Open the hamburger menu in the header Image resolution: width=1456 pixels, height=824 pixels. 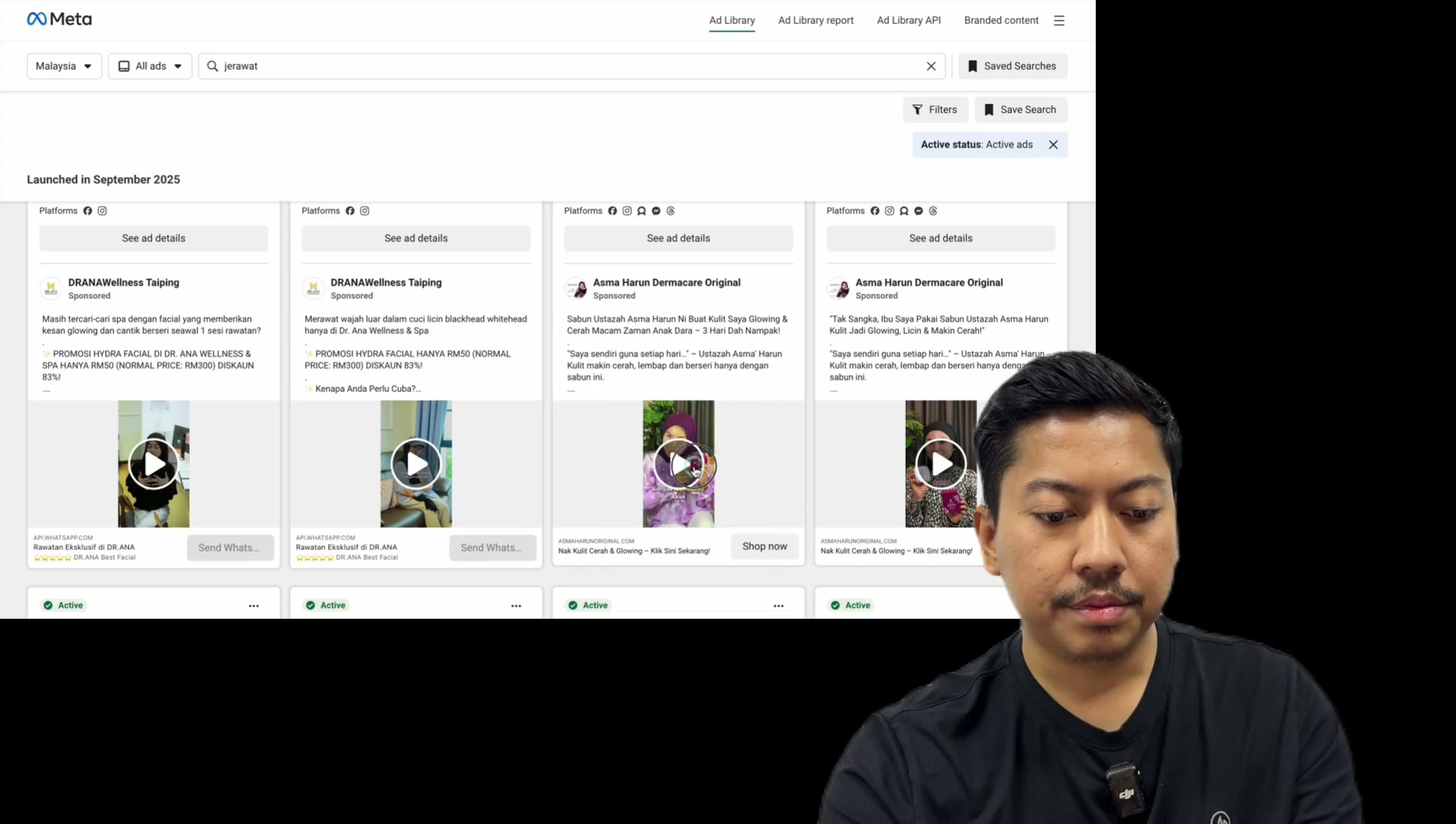tap(1059, 21)
